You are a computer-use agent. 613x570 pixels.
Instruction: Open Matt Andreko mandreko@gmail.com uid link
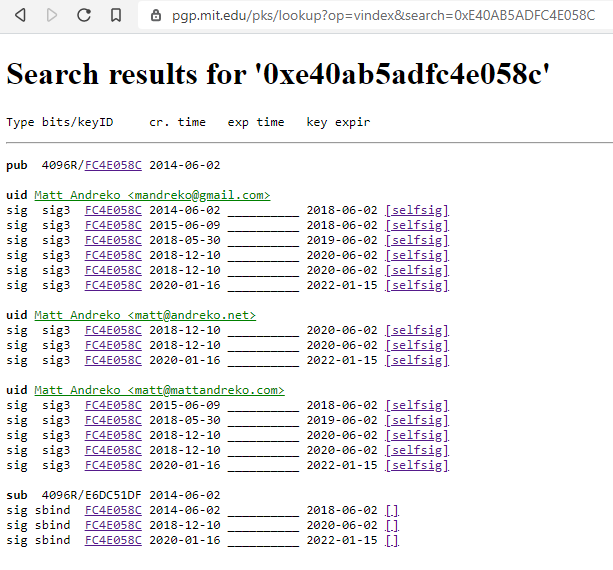(152, 195)
